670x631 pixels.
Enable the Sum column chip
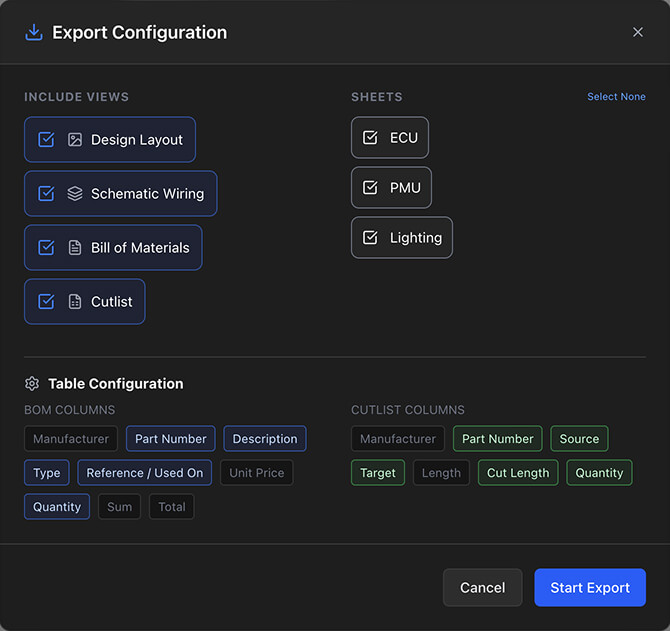click(x=119, y=507)
